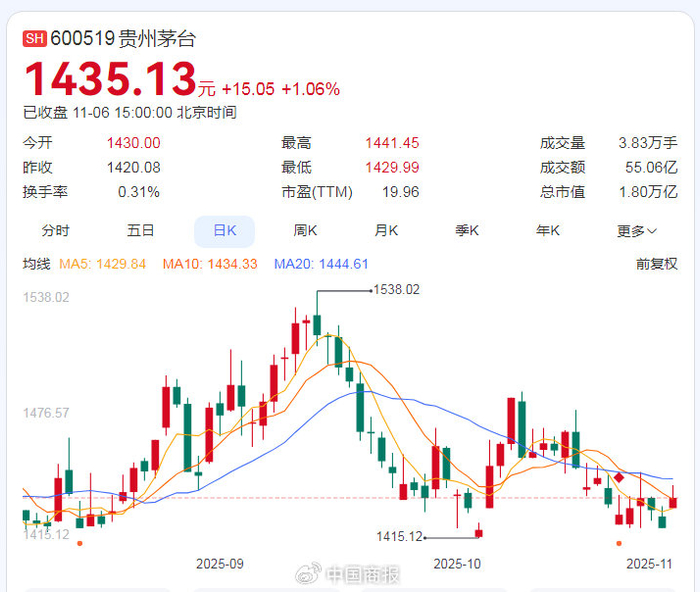Image resolution: width=700 pixels, height=592 pixels.
Task: Expand the 更多 more options dropdown
Action: (637, 231)
